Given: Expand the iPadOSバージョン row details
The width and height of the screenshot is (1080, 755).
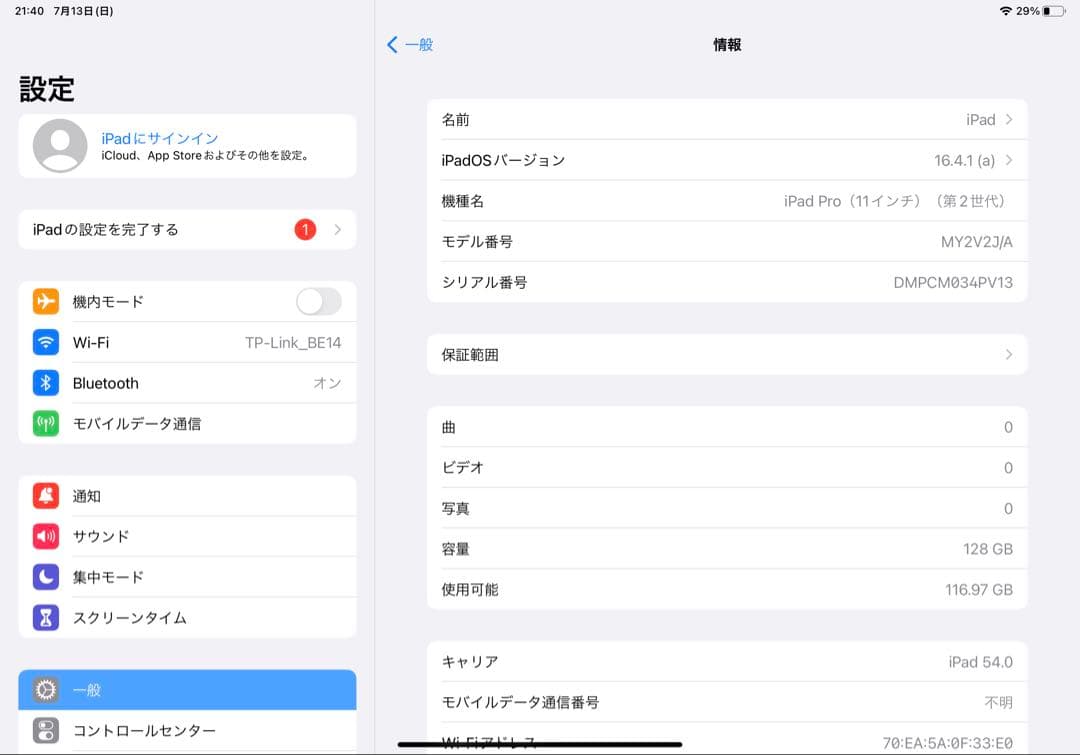Looking at the screenshot, I should click(727, 160).
